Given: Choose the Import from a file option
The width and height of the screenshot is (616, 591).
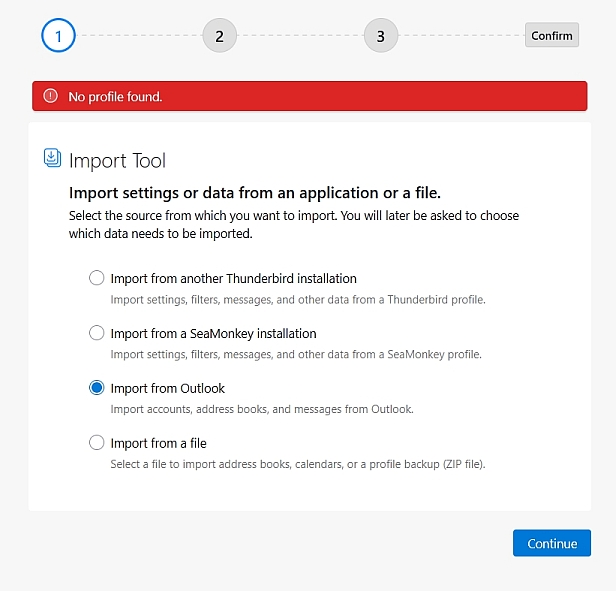Looking at the screenshot, I should click(x=97, y=442).
